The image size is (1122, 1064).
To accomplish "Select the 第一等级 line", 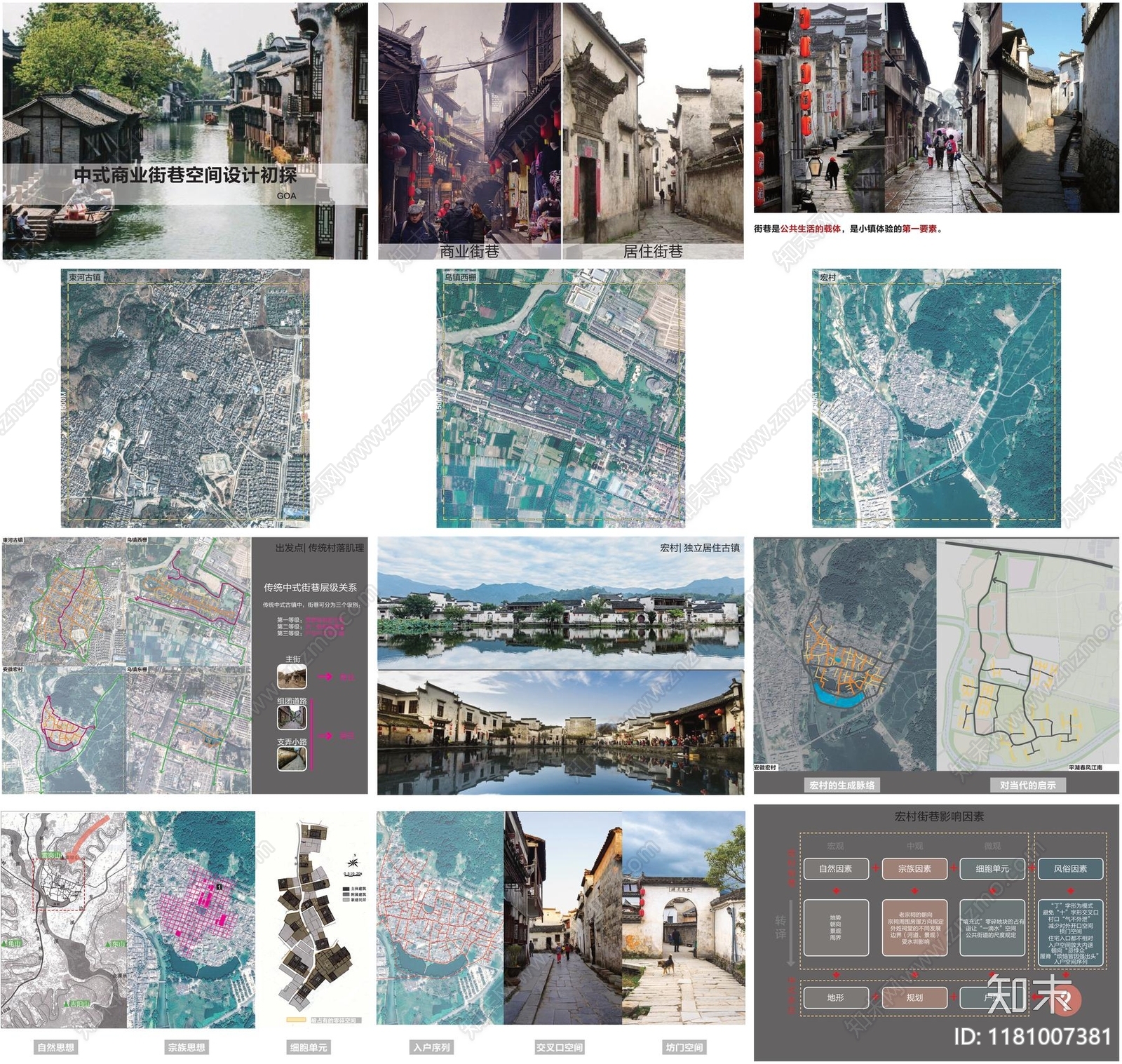I will (x=310, y=620).
